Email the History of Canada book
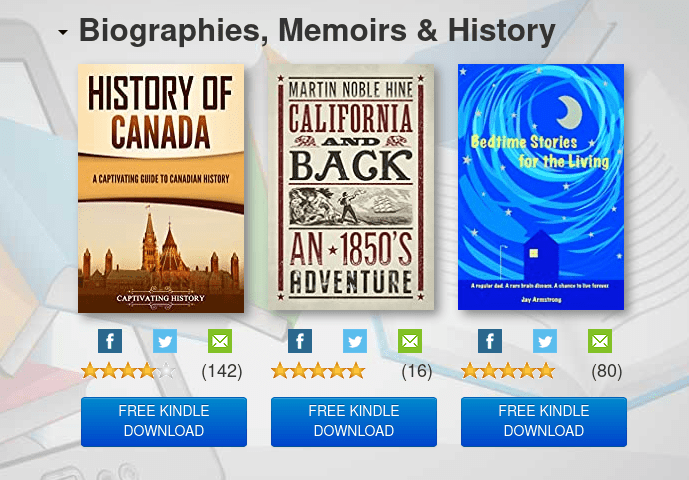This screenshot has width=689, height=480. [220, 341]
